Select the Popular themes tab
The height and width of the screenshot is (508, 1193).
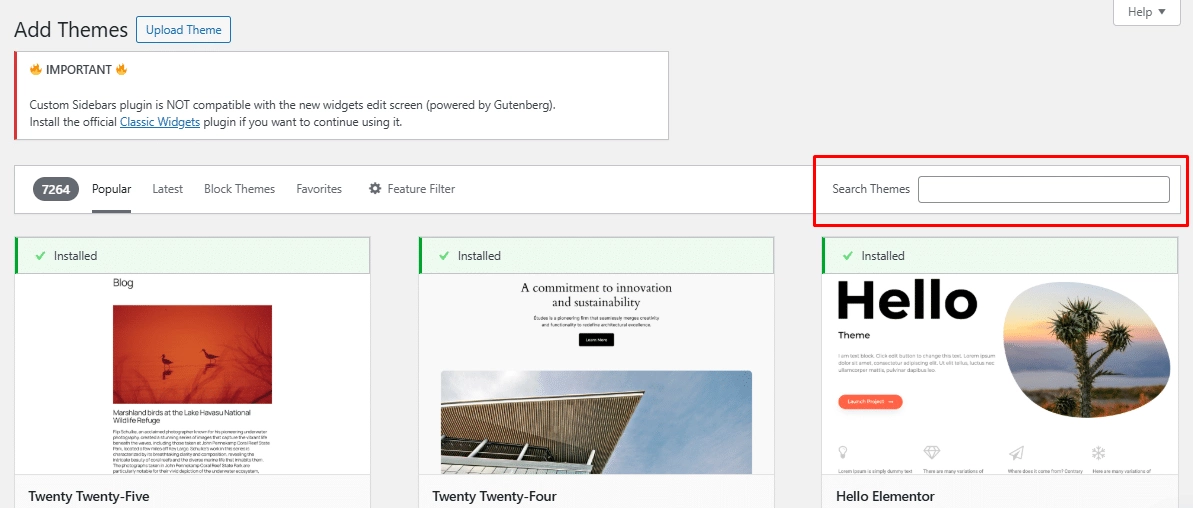(111, 189)
